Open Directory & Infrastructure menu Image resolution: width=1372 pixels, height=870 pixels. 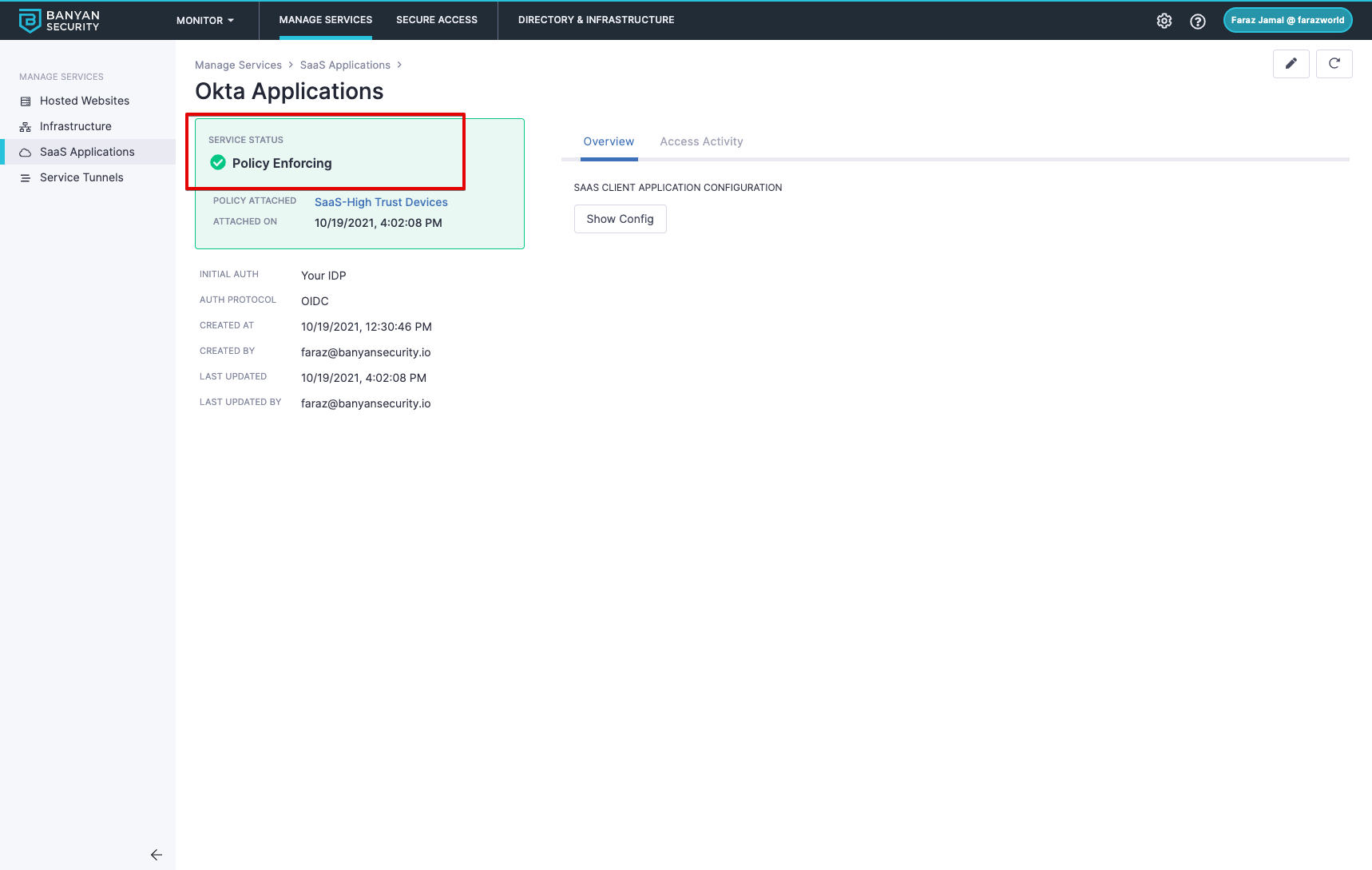(596, 20)
